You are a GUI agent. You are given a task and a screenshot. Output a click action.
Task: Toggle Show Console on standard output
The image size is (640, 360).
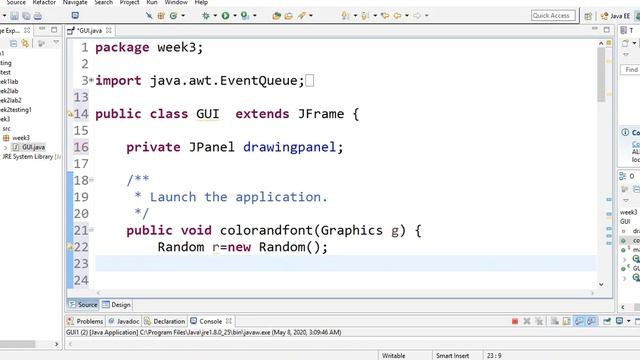[579, 321]
